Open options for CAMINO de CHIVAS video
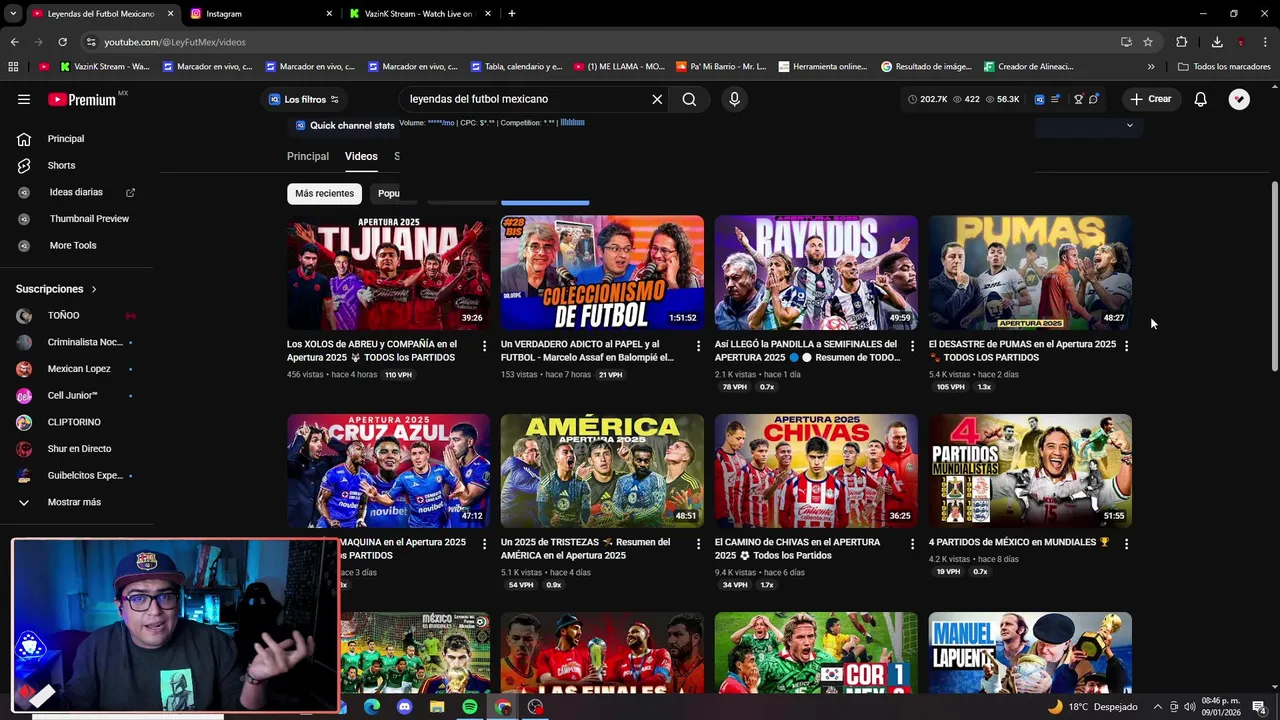The image size is (1280, 720). (912, 544)
